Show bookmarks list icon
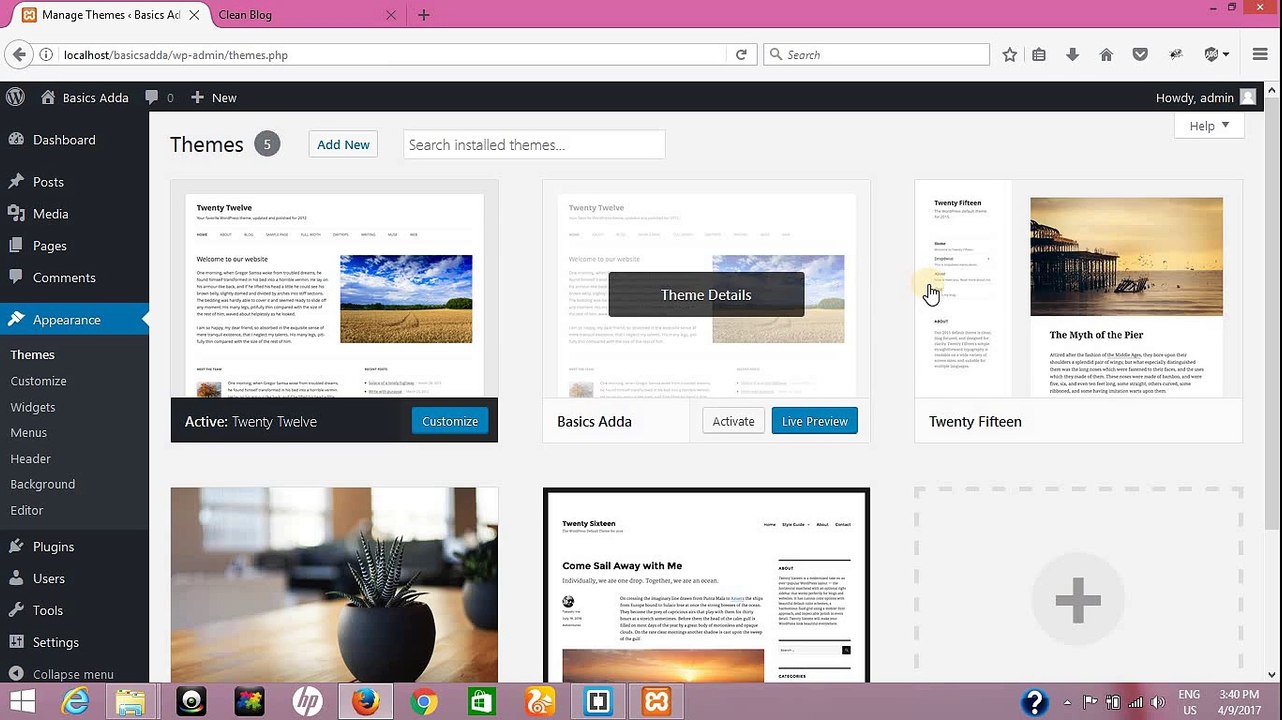 [x=1039, y=55]
